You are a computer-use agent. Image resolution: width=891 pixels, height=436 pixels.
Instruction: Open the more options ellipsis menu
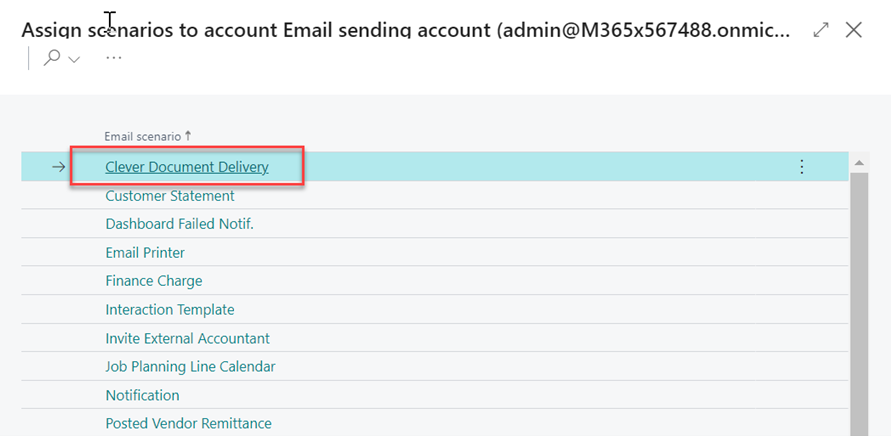pyautogui.click(x=114, y=58)
